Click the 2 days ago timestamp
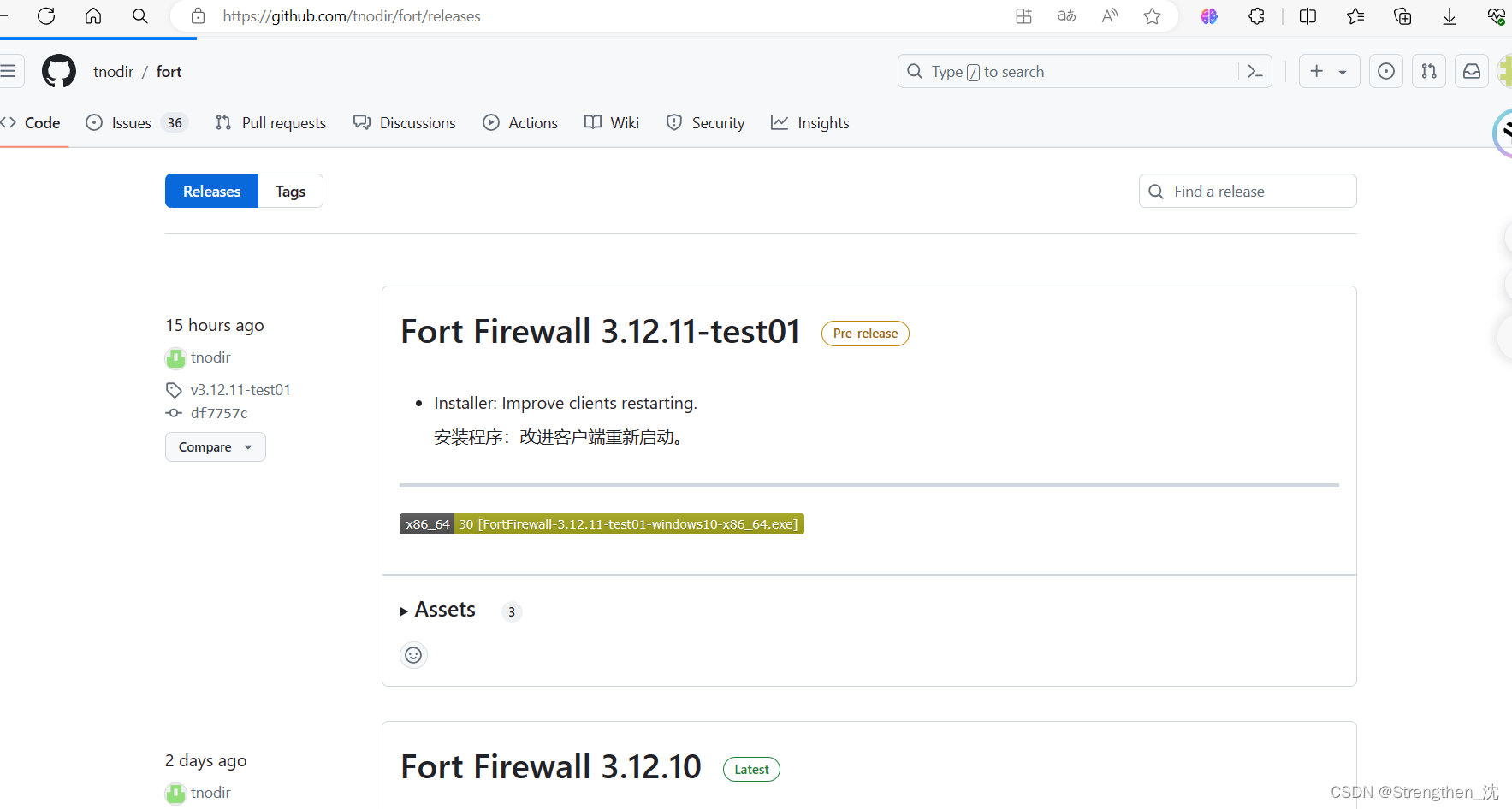Image resolution: width=1512 pixels, height=809 pixels. tap(206, 760)
